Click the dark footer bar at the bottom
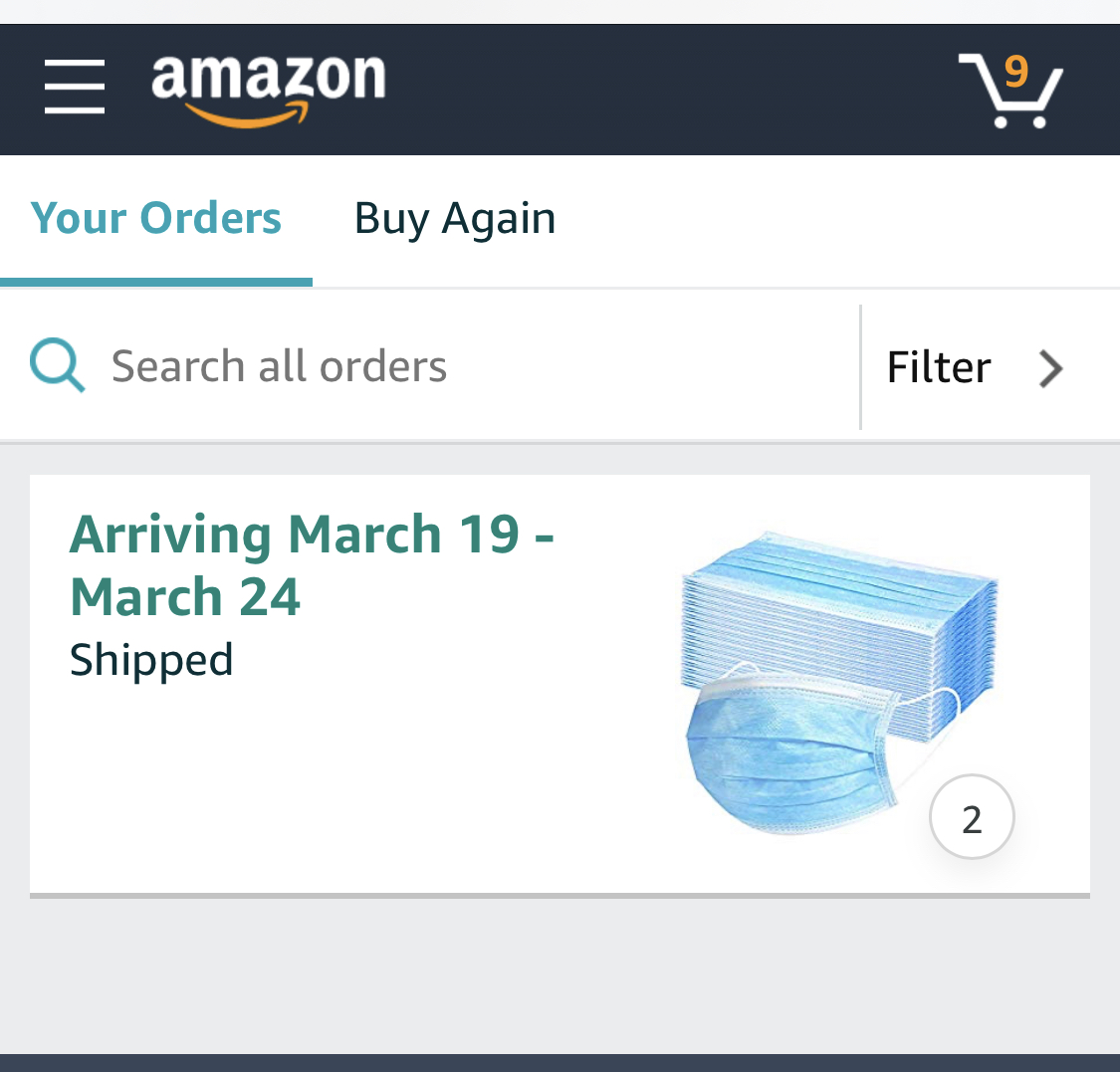Image resolution: width=1120 pixels, height=1072 pixels. (560, 1062)
